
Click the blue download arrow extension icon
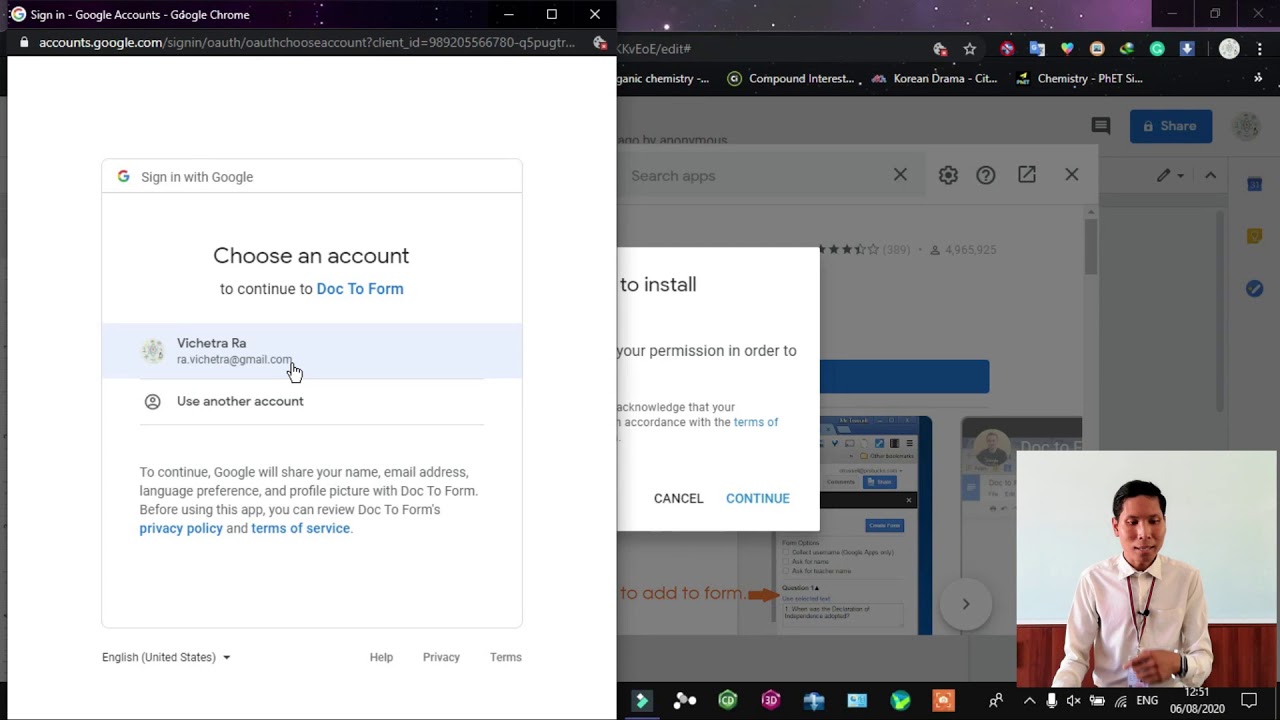1187,49
